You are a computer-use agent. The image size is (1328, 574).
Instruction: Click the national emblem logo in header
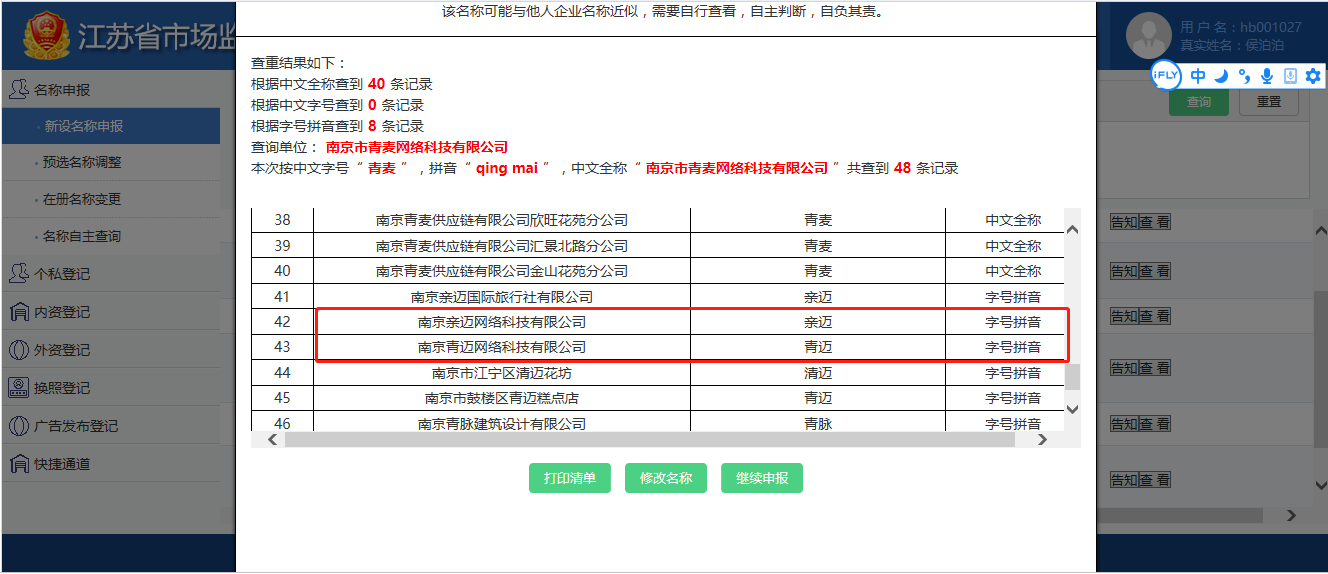coord(44,36)
